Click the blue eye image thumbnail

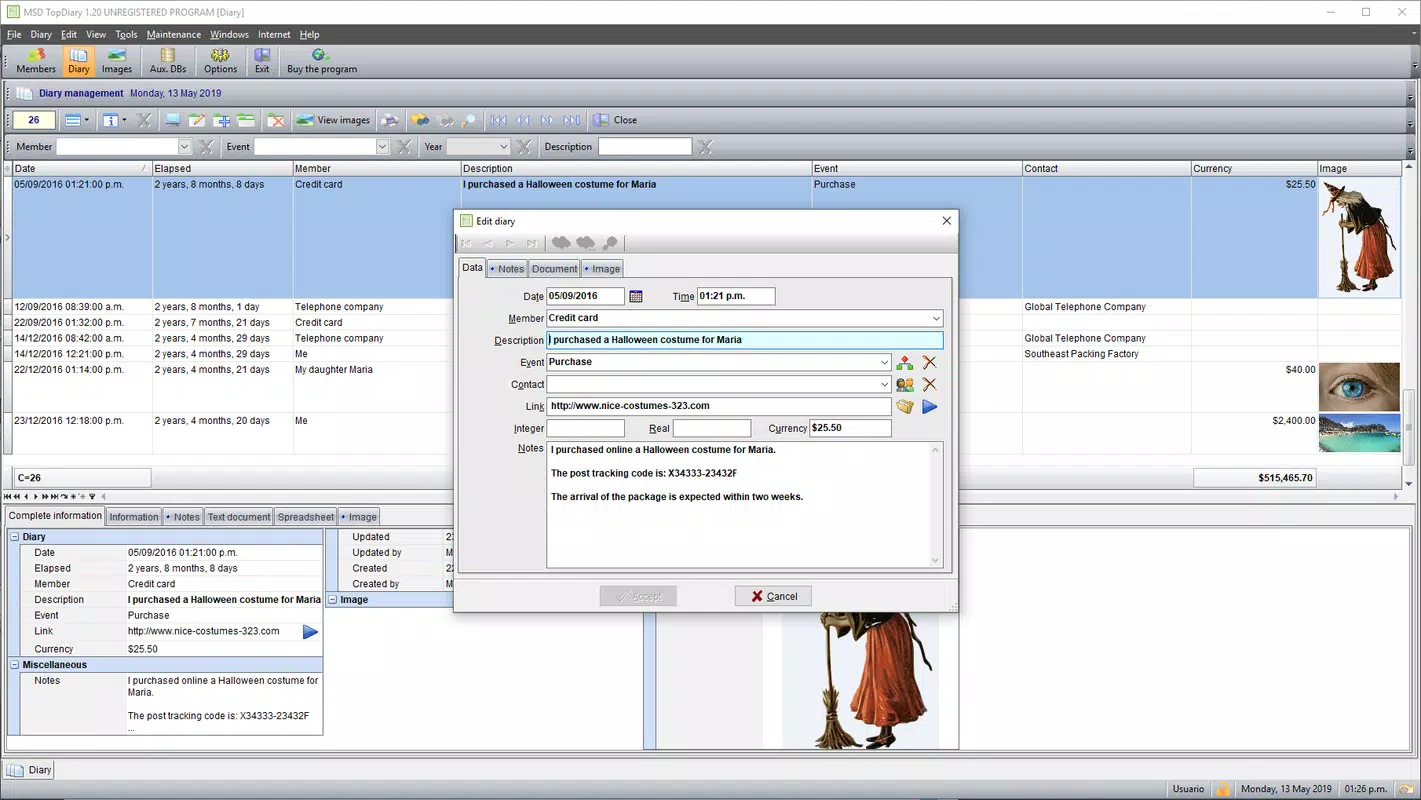tap(1359, 387)
